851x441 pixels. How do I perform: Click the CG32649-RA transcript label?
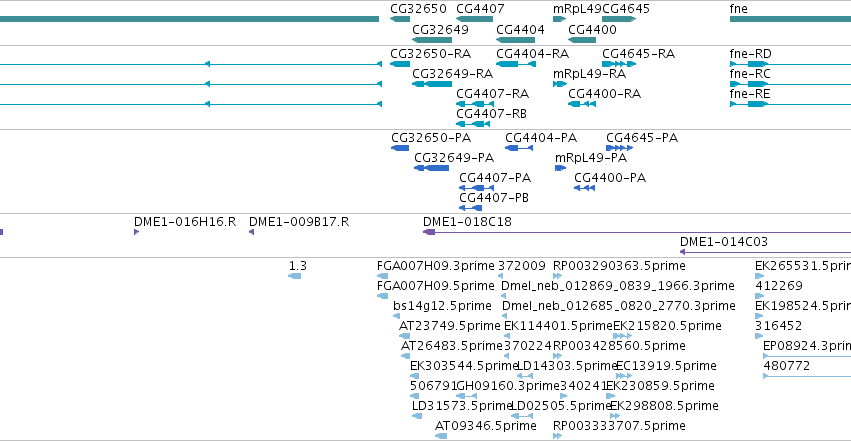(453, 74)
